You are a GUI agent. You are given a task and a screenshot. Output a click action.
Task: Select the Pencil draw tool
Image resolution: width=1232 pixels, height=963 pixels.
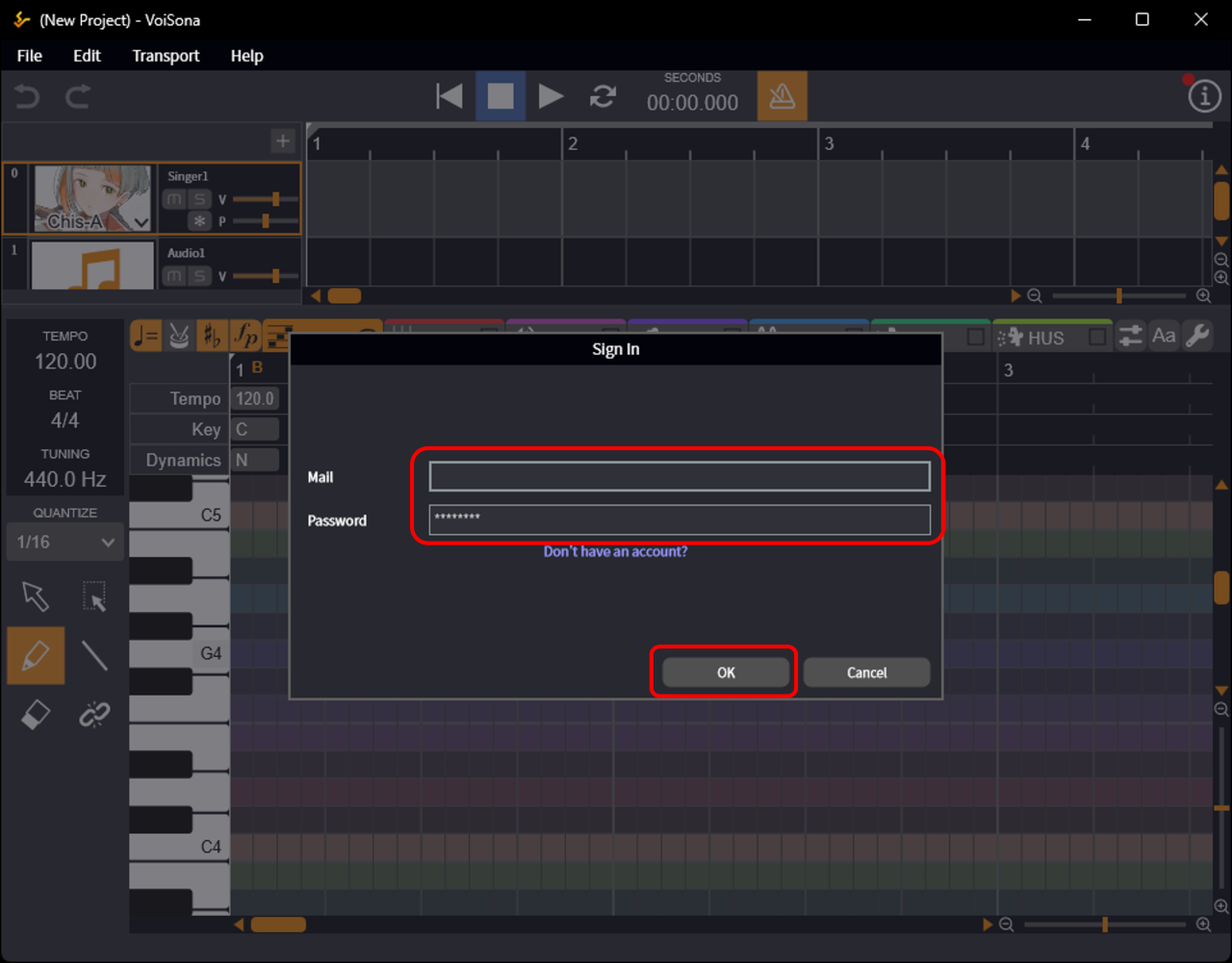[x=36, y=655]
